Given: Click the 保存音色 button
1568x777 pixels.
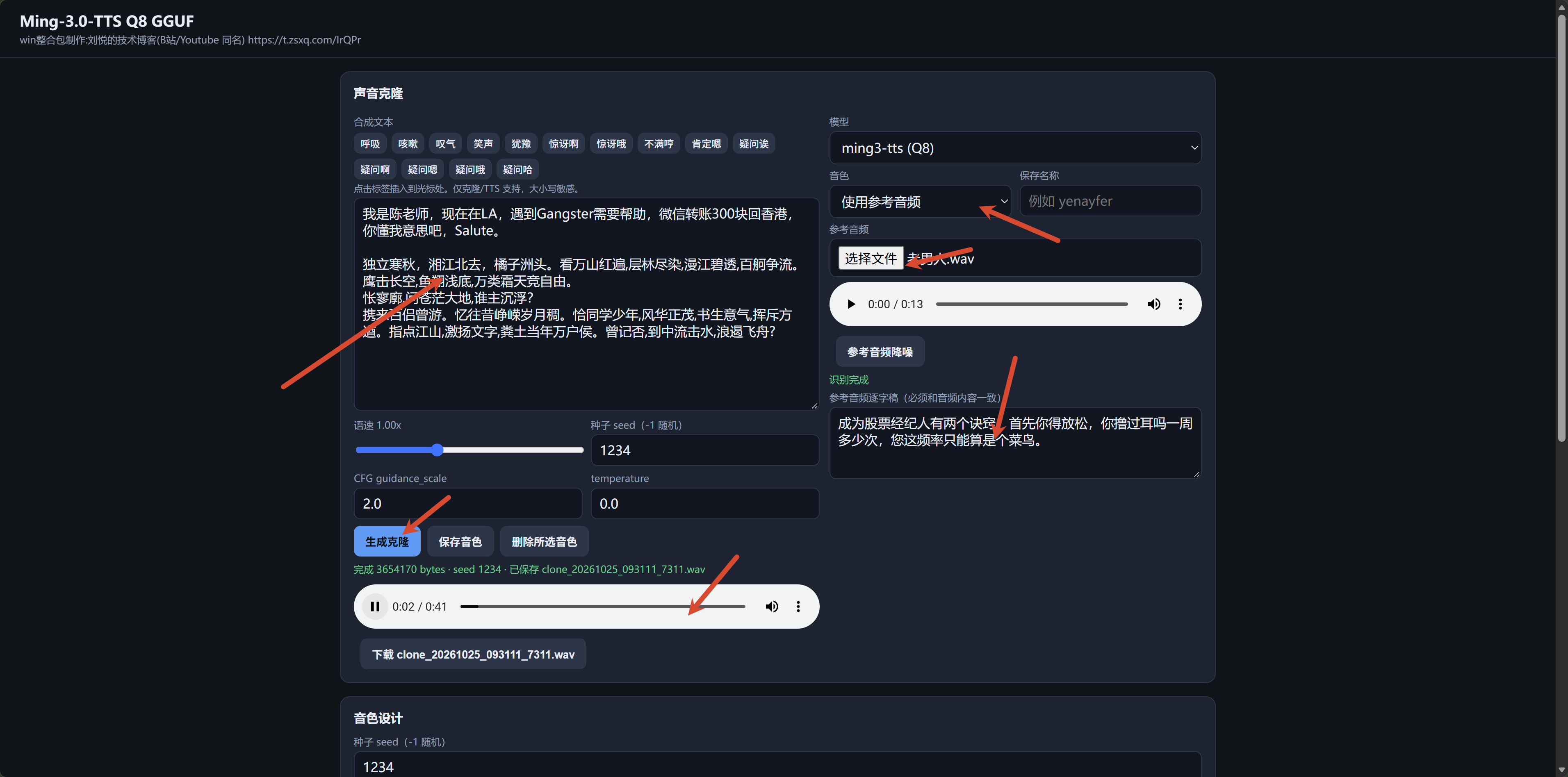Looking at the screenshot, I should tap(460, 541).
